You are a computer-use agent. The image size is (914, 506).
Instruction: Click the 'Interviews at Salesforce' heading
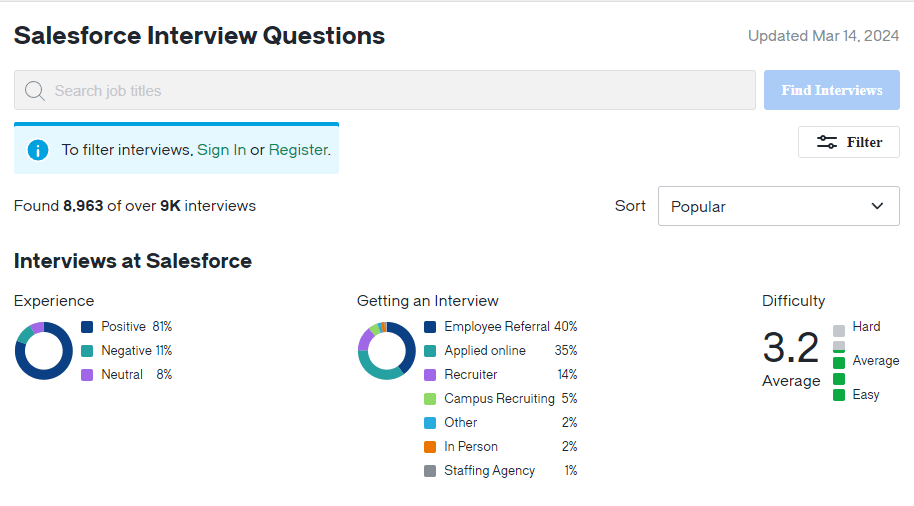(133, 261)
